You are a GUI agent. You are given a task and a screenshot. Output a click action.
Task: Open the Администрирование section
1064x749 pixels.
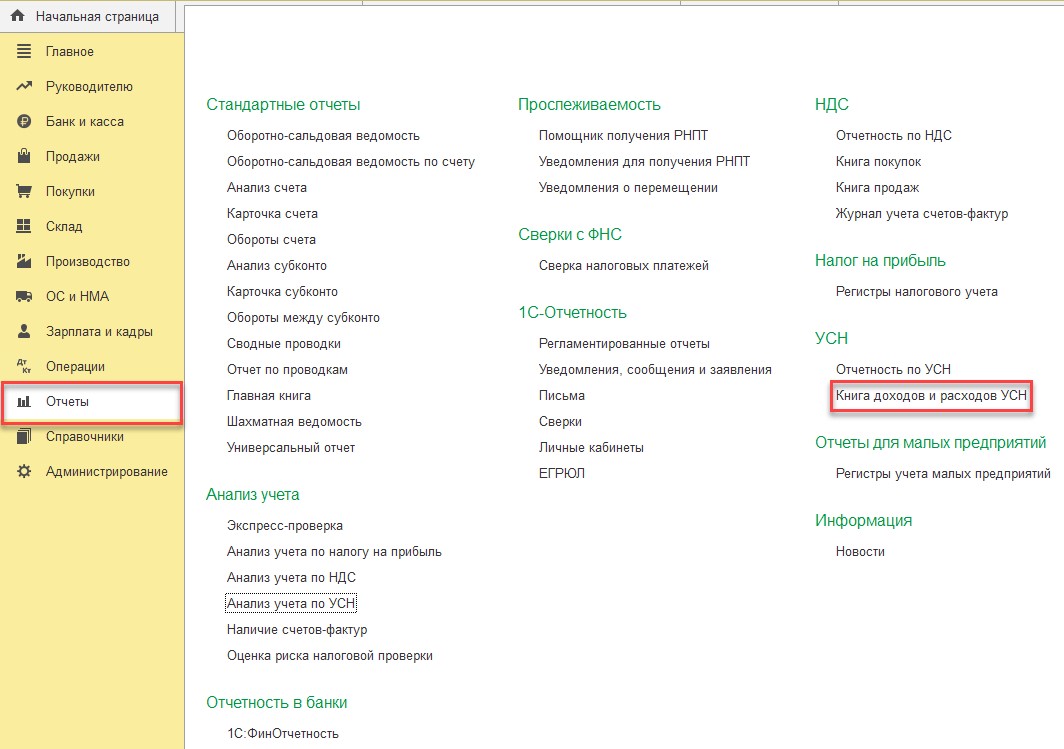(x=107, y=472)
